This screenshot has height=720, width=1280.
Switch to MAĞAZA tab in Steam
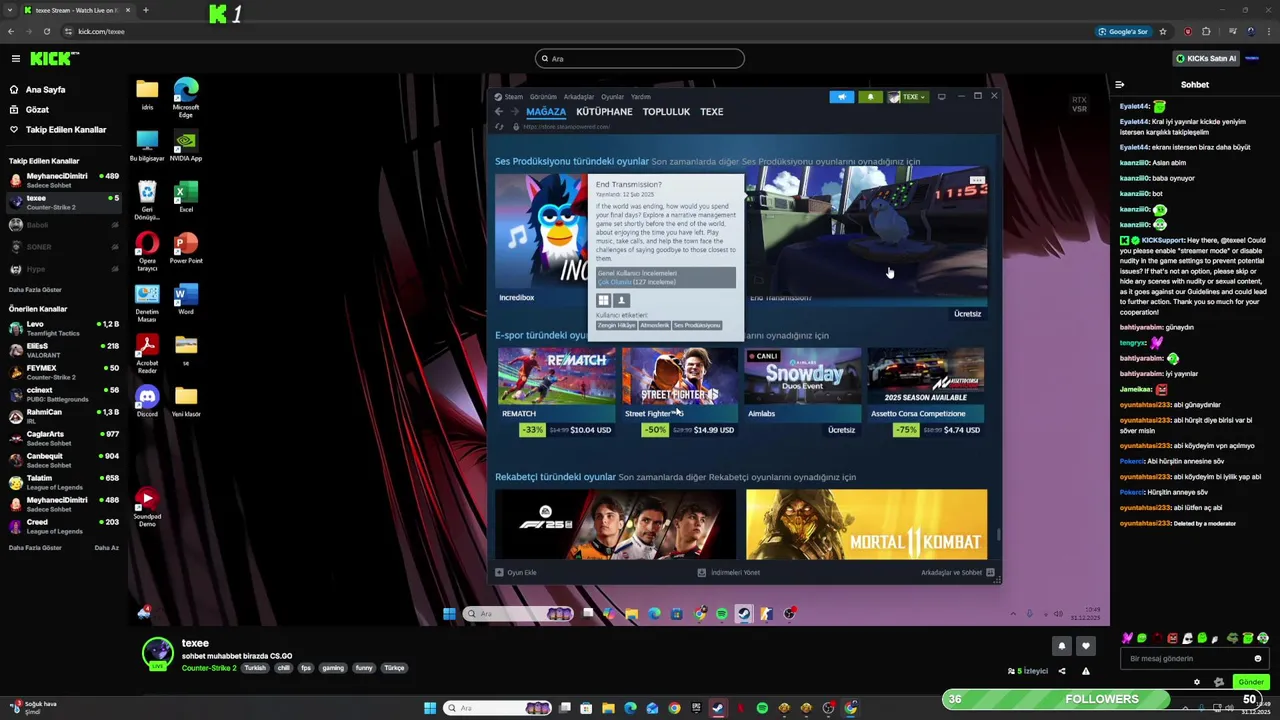(546, 112)
